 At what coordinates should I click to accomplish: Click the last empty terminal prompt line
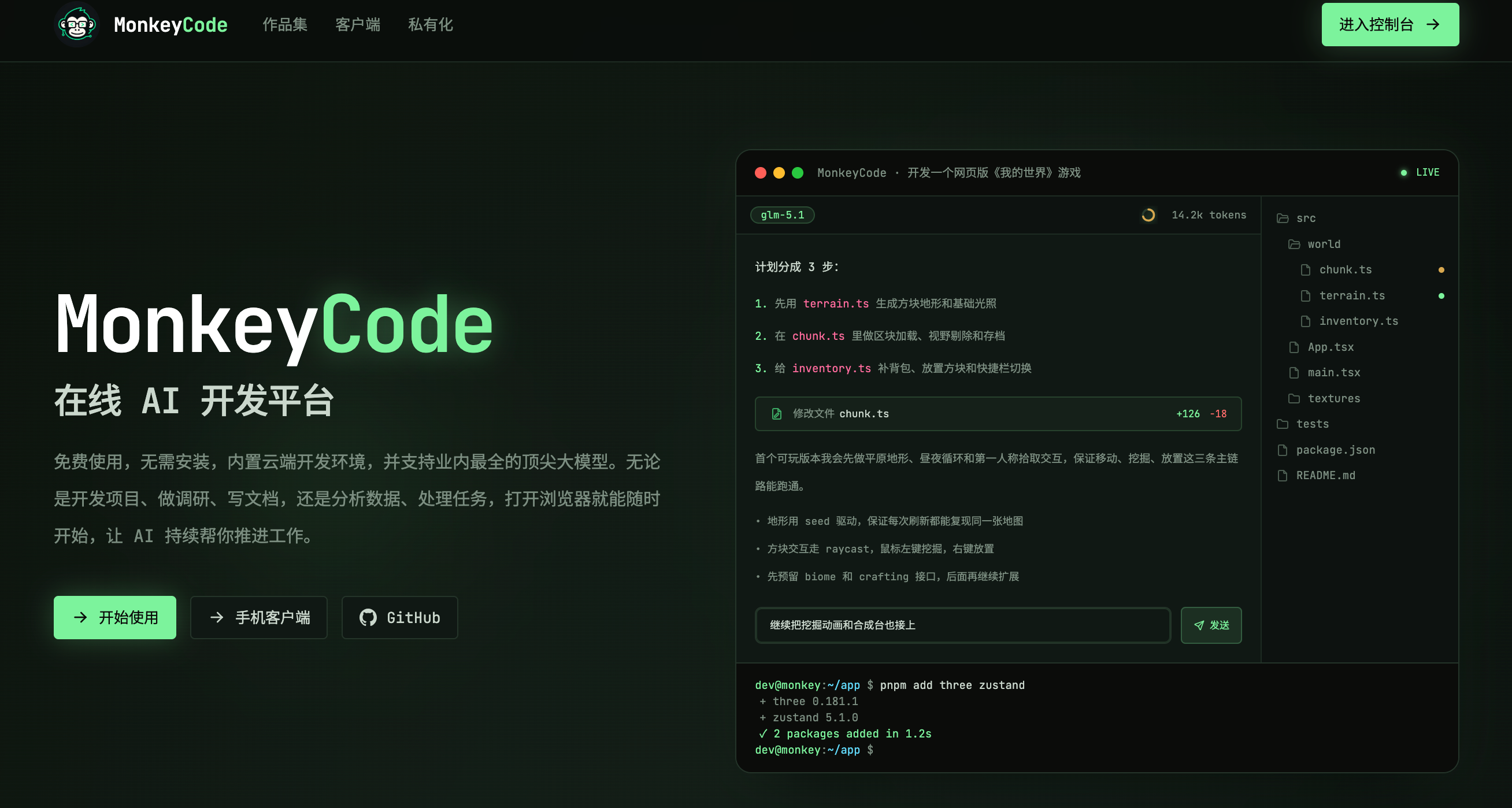pos(814,751)
